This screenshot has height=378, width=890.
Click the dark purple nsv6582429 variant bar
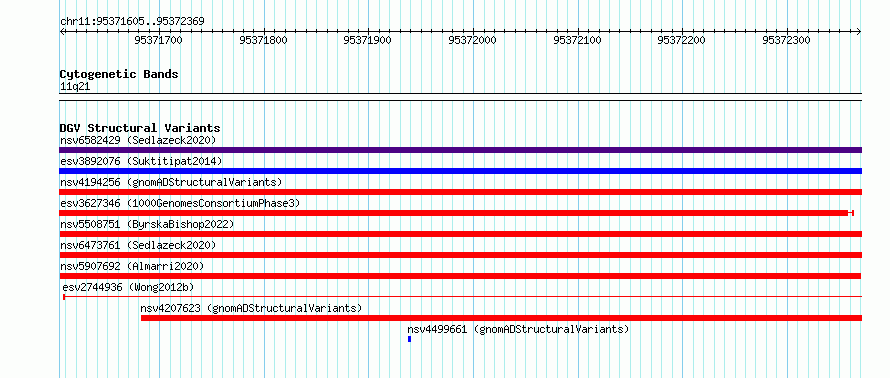coord(460,150)
